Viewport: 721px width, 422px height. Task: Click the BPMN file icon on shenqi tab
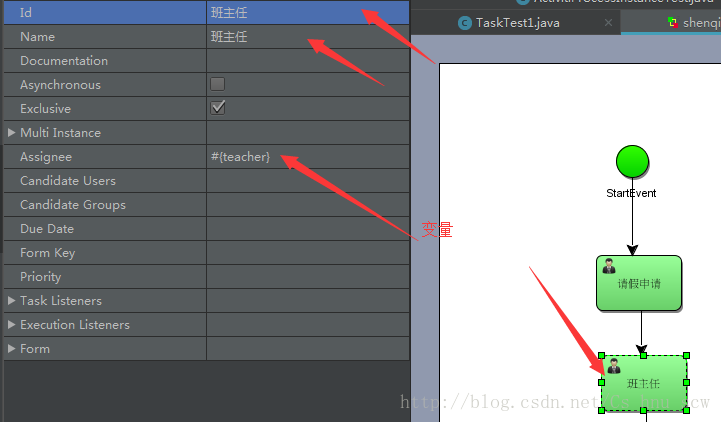point(673,23)
